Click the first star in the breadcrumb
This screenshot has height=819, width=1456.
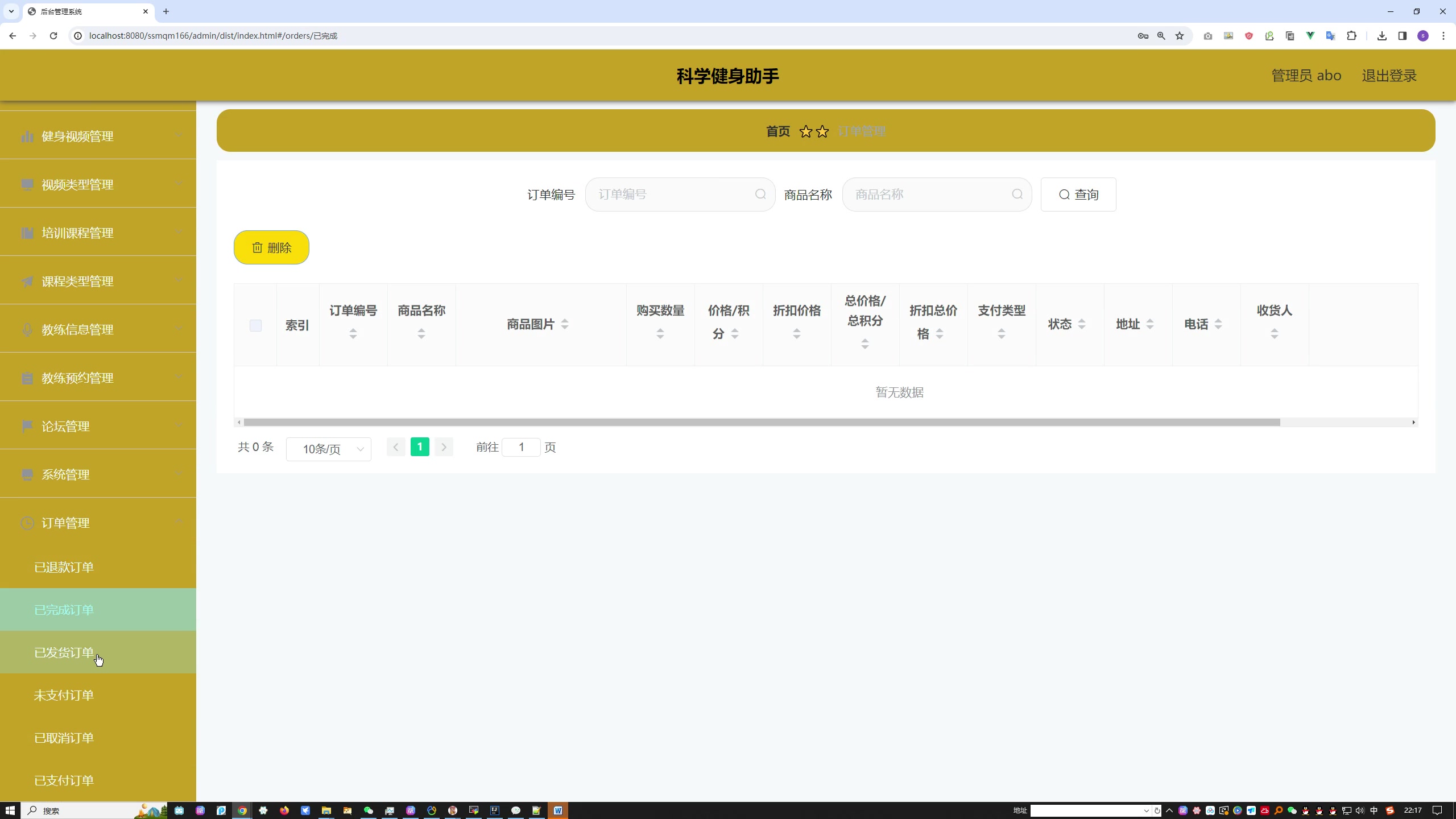coord(805,132)
